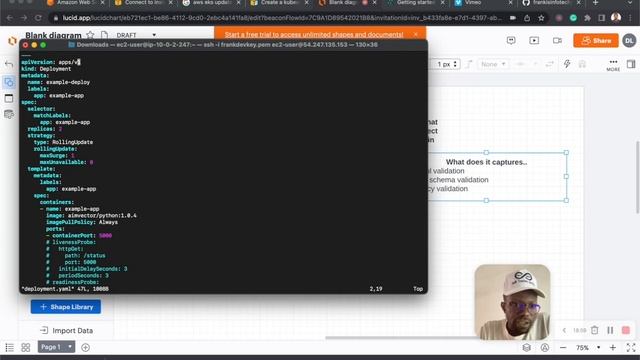The width and height of the screenshot is (640, 360).
Task: Bookmark the page with star icon
Action: tap(541, 18)
